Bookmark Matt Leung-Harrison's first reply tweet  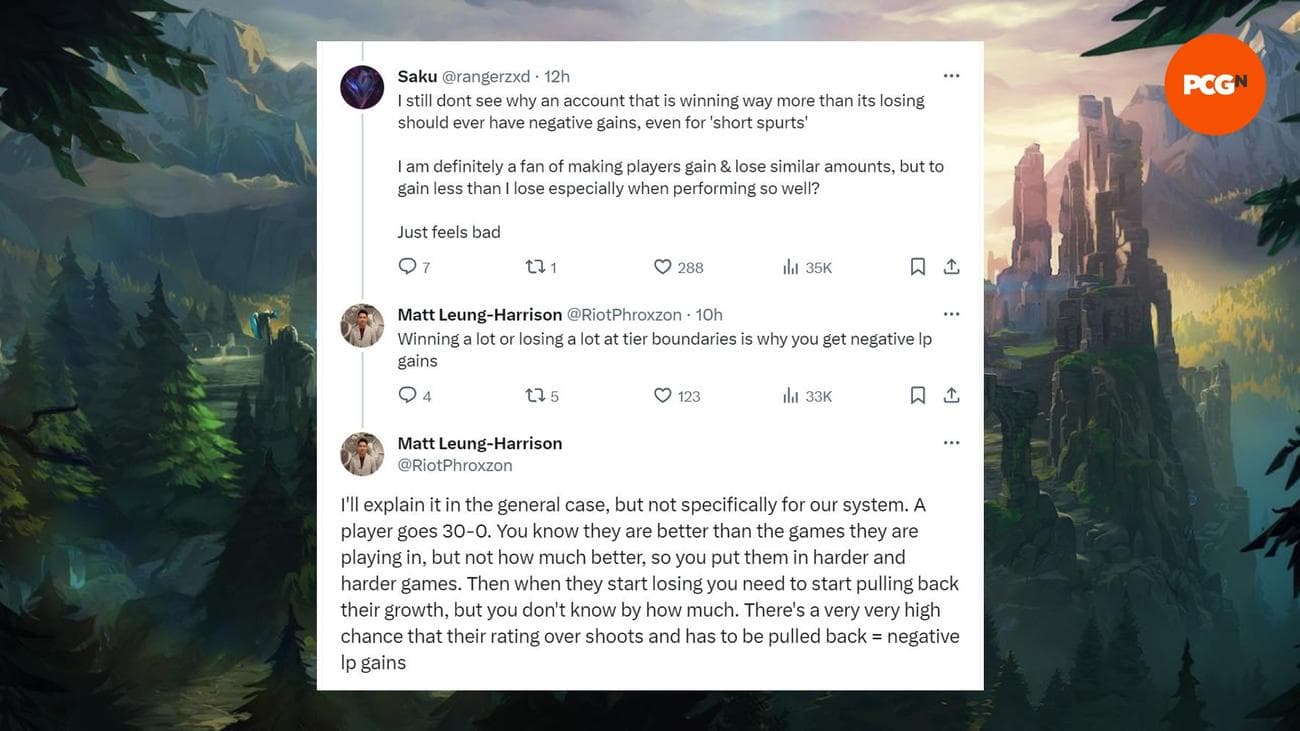917,395
